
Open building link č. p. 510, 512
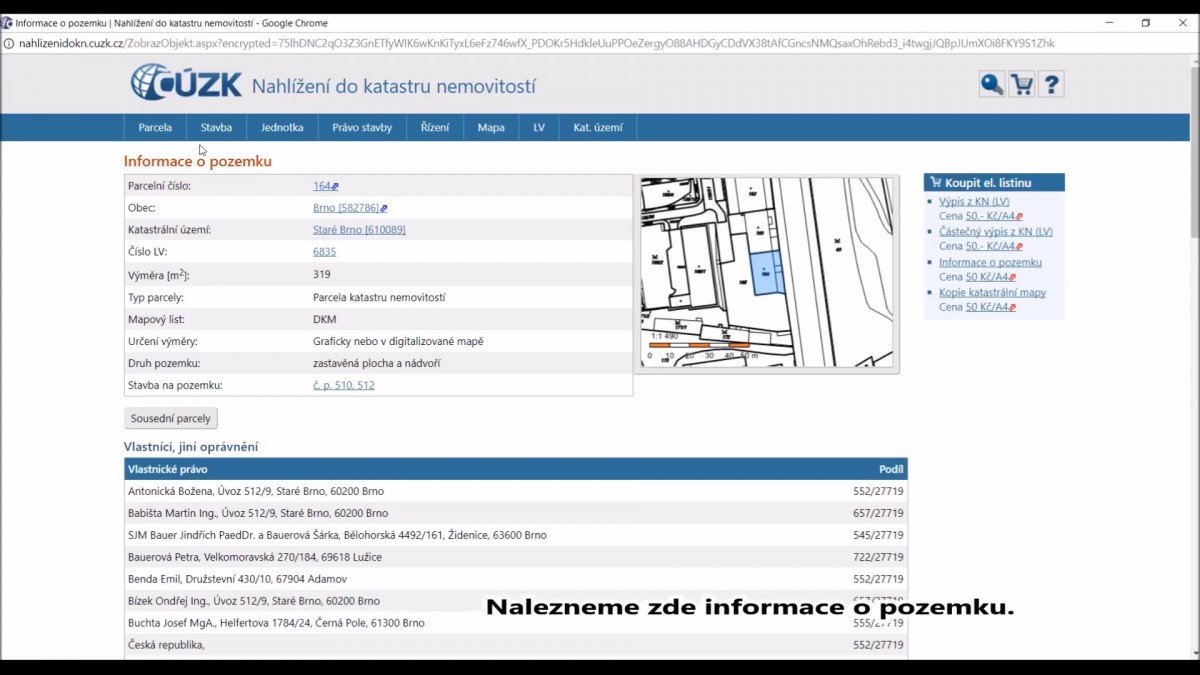click(x=344, y=385)
